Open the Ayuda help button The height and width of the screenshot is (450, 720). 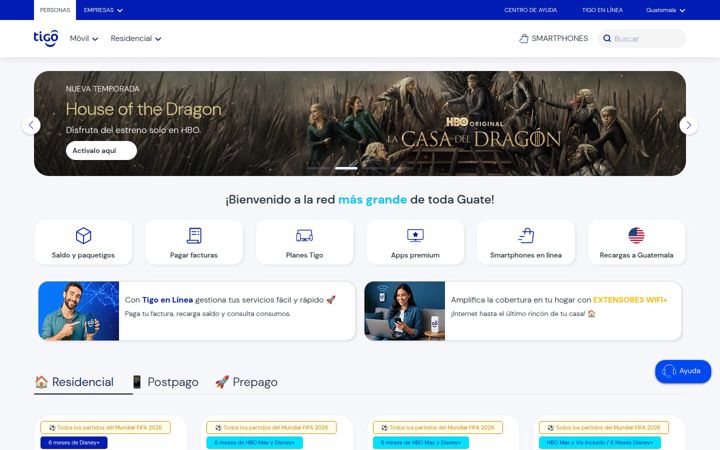683,371
